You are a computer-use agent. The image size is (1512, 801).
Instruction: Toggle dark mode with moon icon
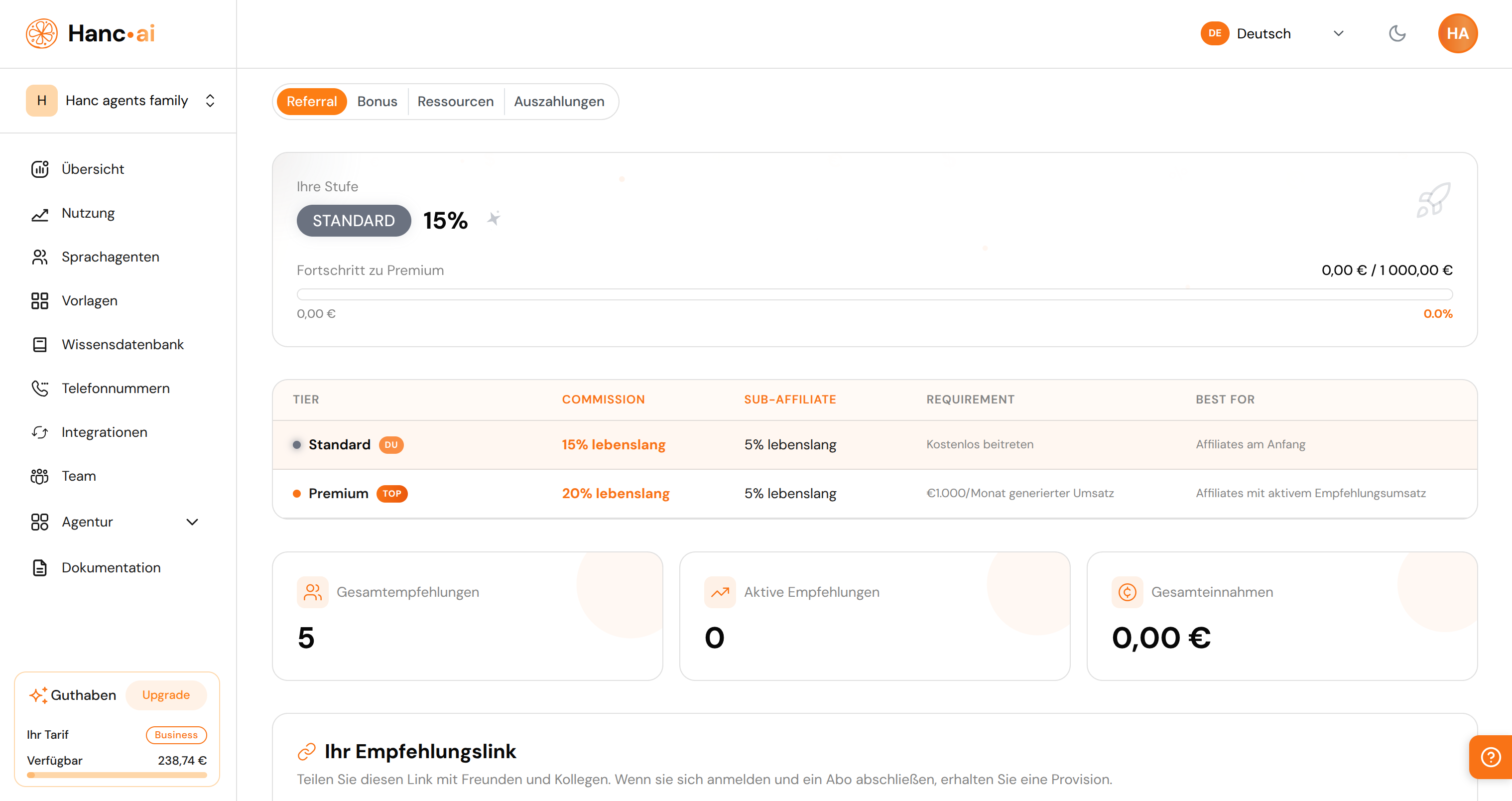(1397, 33)
